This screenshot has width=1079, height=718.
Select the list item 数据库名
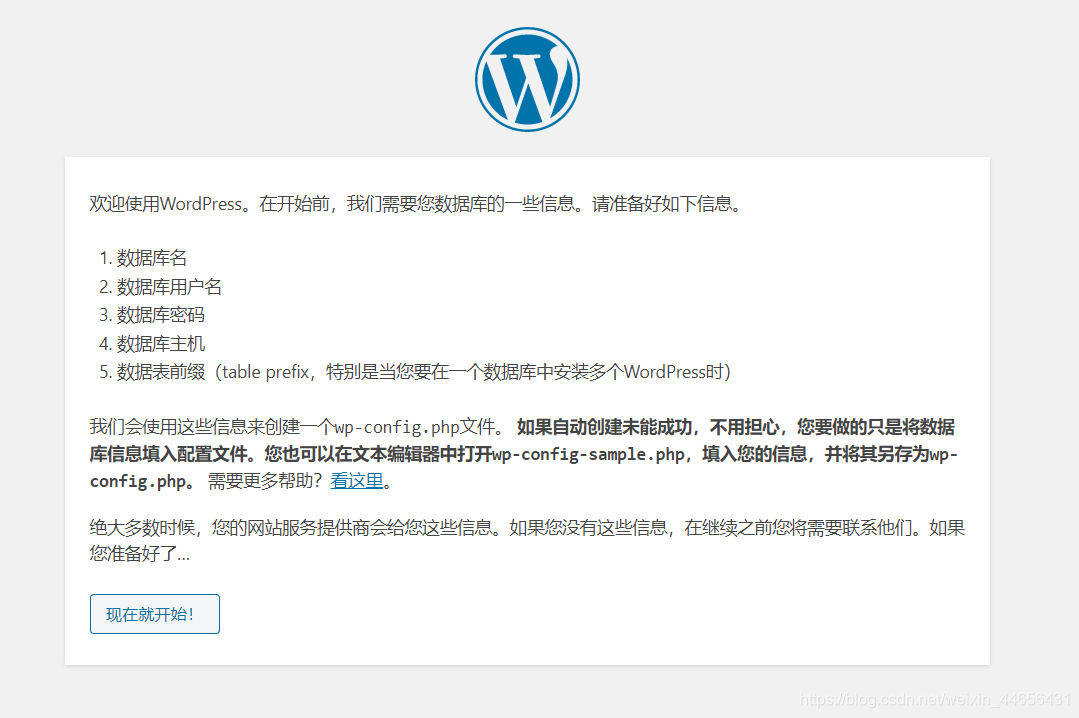pyautogui.click(x=151, y=258)
